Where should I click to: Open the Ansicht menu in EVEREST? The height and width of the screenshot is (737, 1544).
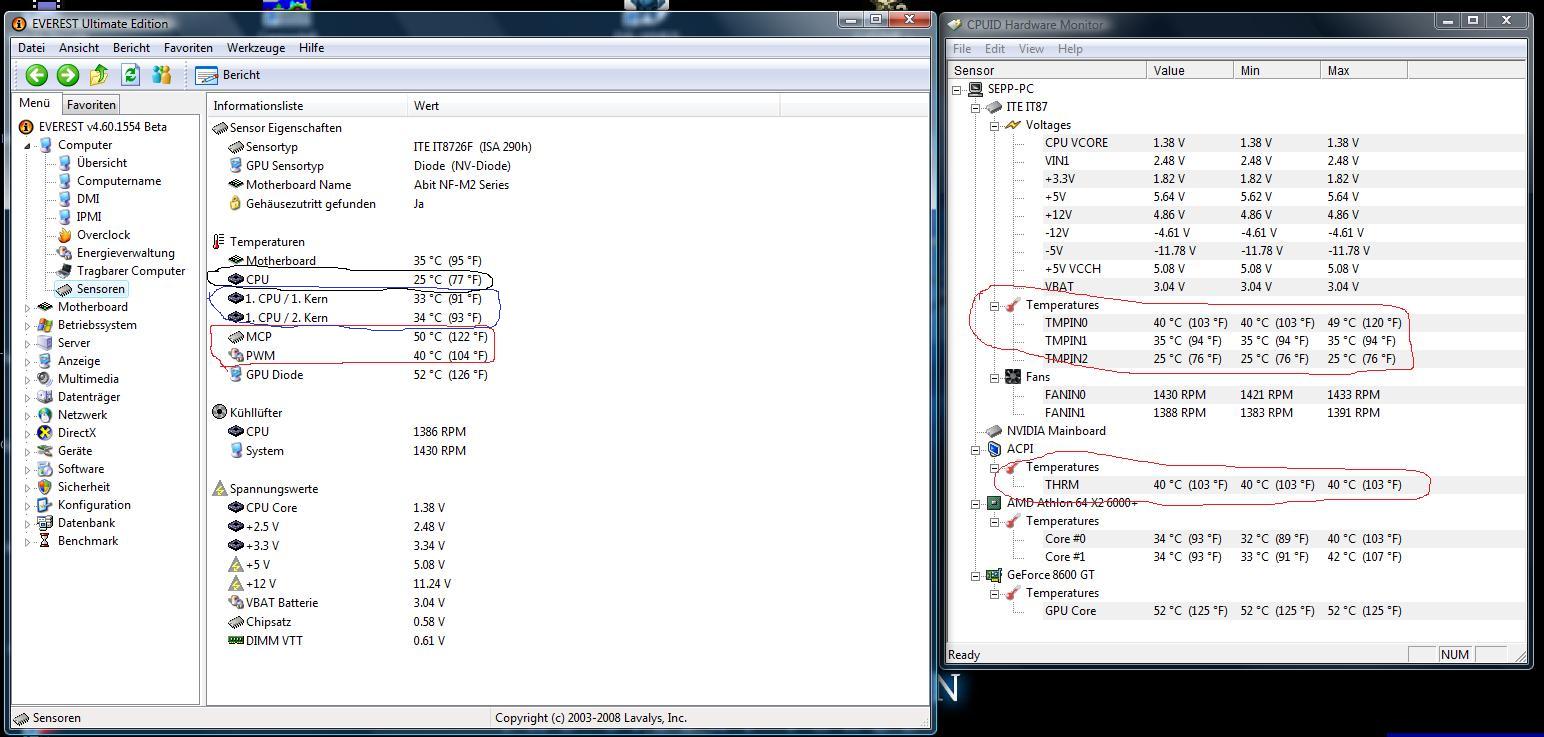click(x=79, y=48)
